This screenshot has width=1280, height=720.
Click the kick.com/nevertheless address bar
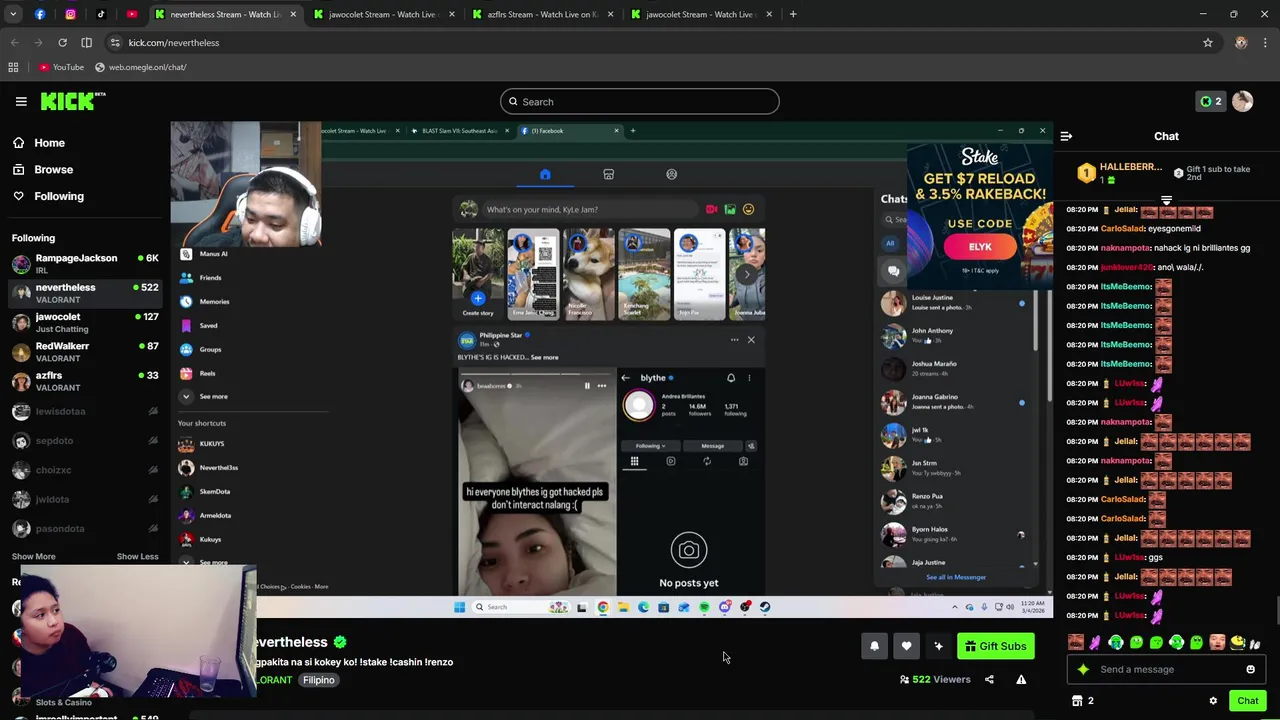coord(173,43)
